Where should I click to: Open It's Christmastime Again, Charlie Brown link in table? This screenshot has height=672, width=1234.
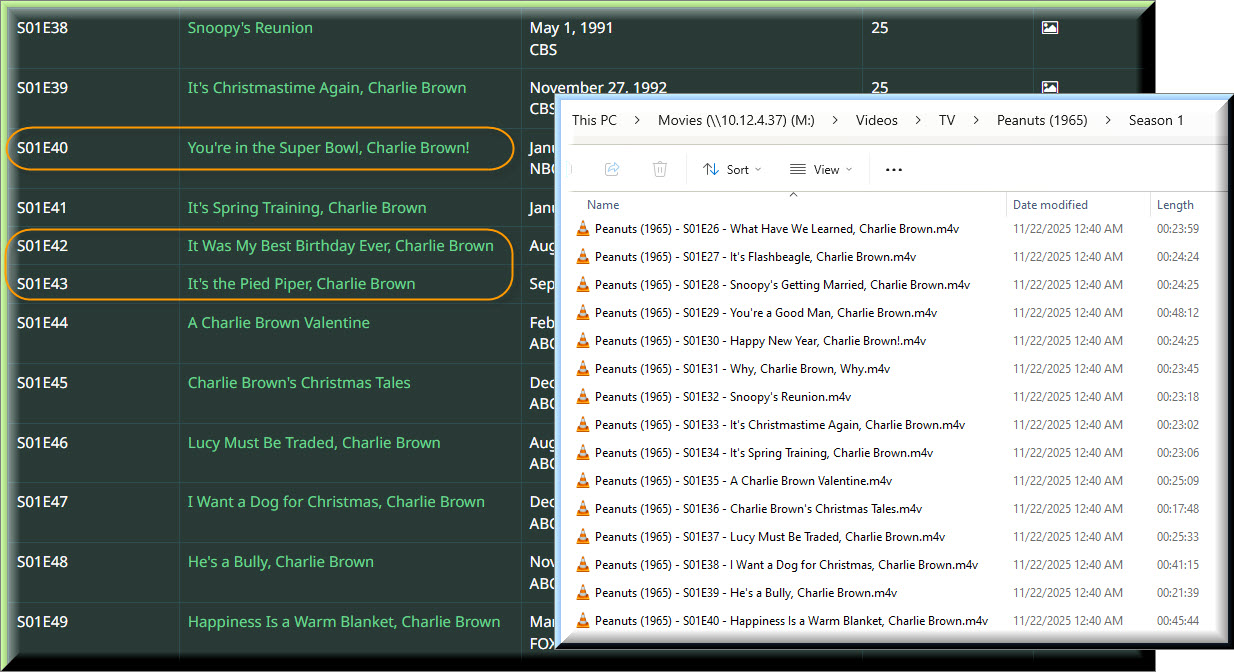[x=327, y=88]
